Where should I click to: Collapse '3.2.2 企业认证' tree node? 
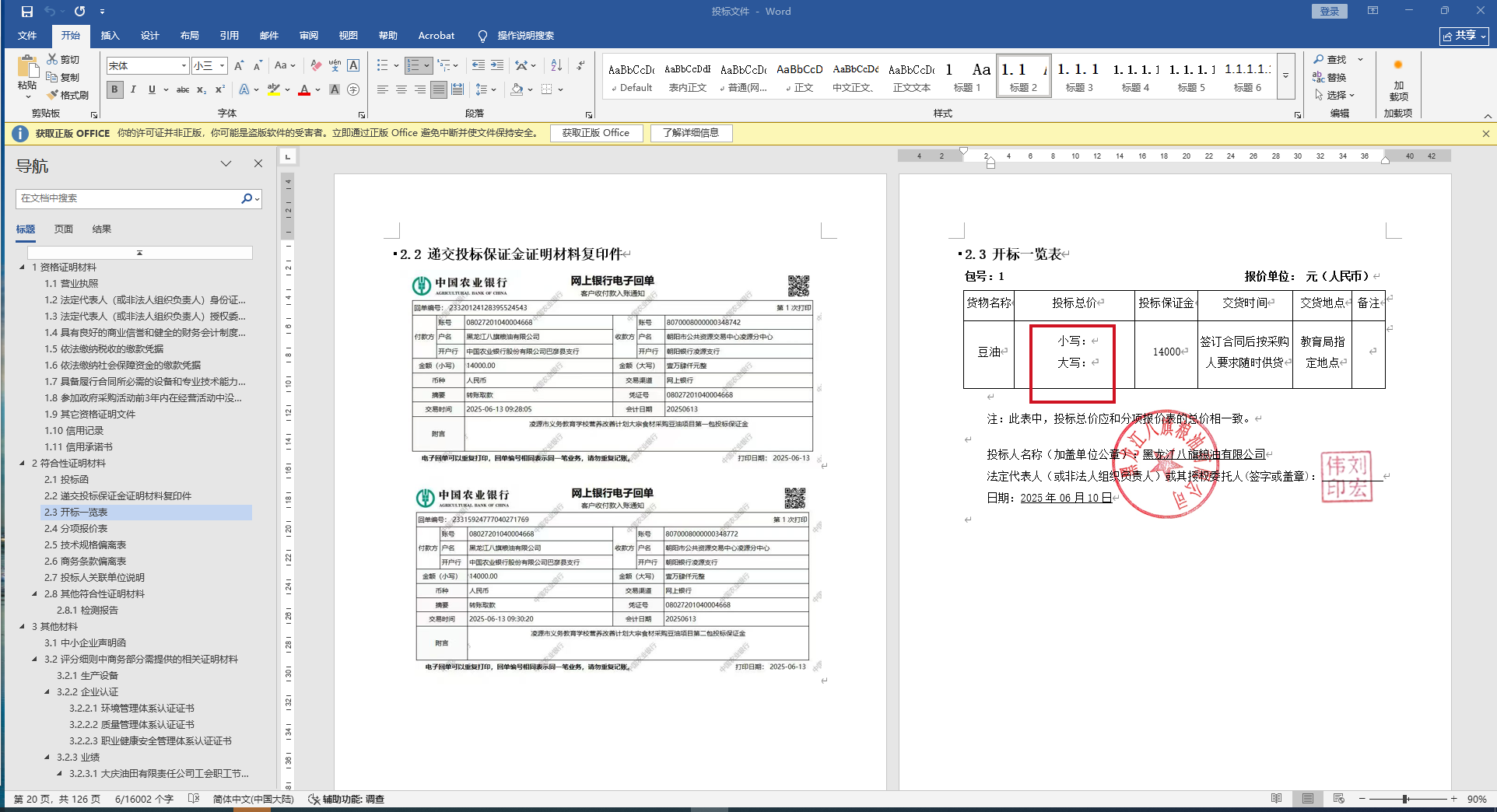[x=47, y=691]
